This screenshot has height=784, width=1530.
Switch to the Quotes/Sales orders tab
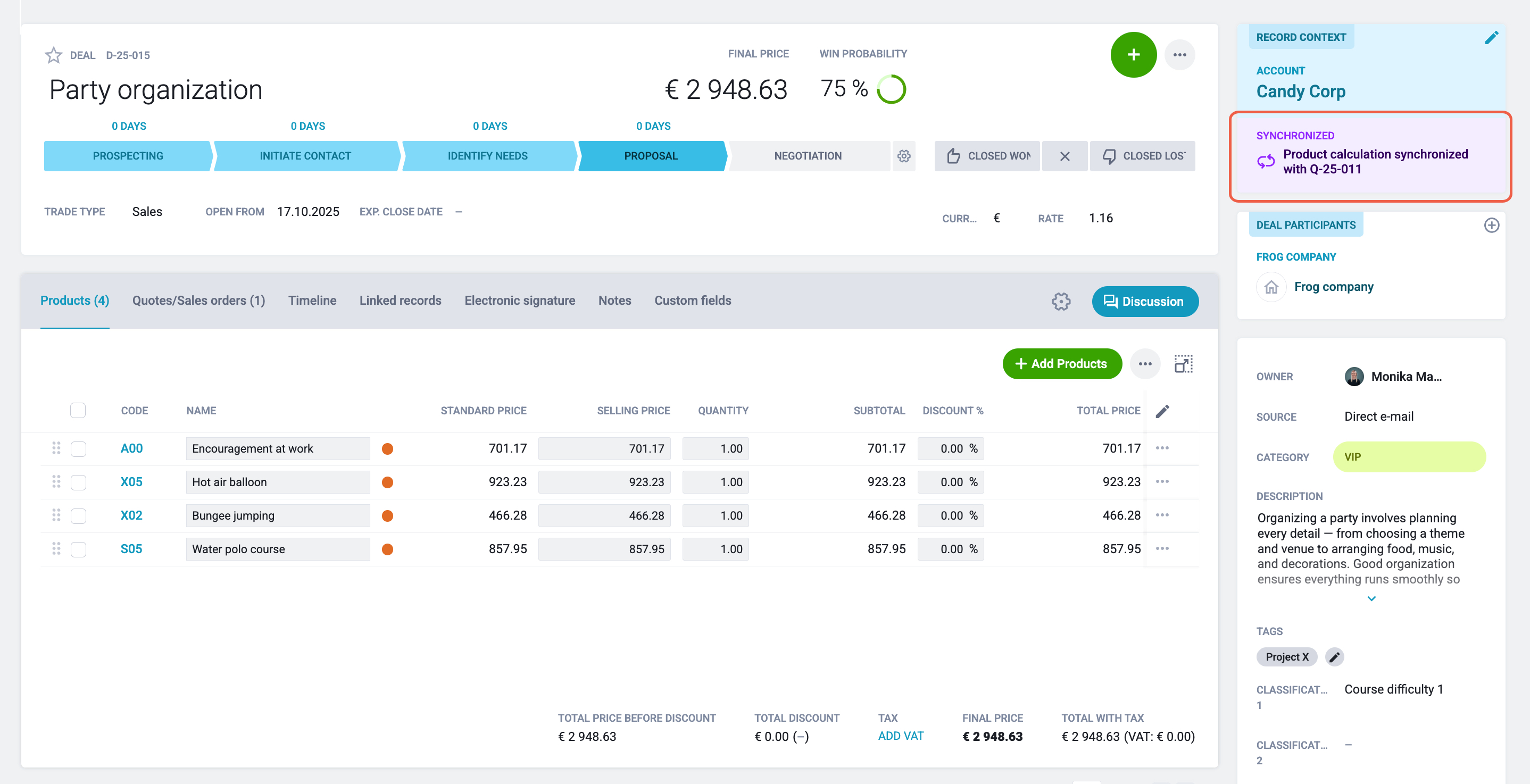(x=198, y=301)
